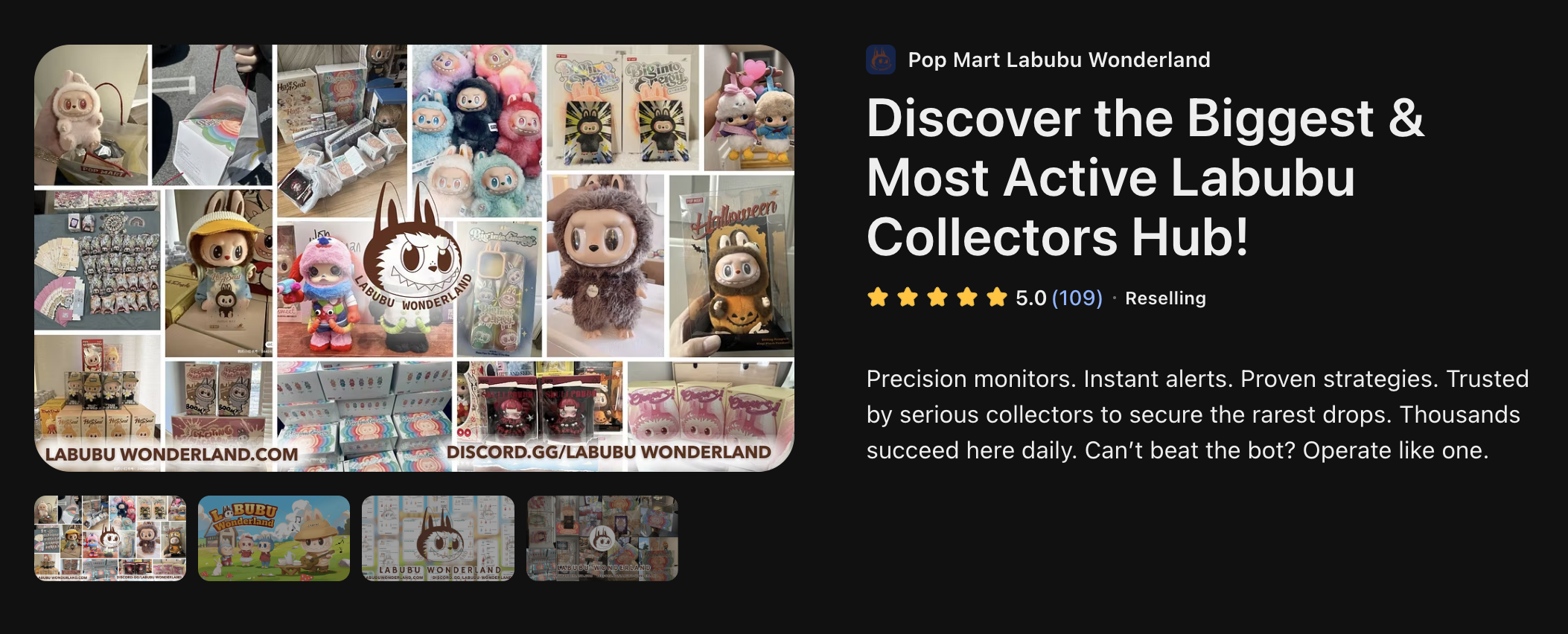This screenshot has height=634, width=1568.
Task: Open the (109) reviews count link
Action: click(1077, 298)
